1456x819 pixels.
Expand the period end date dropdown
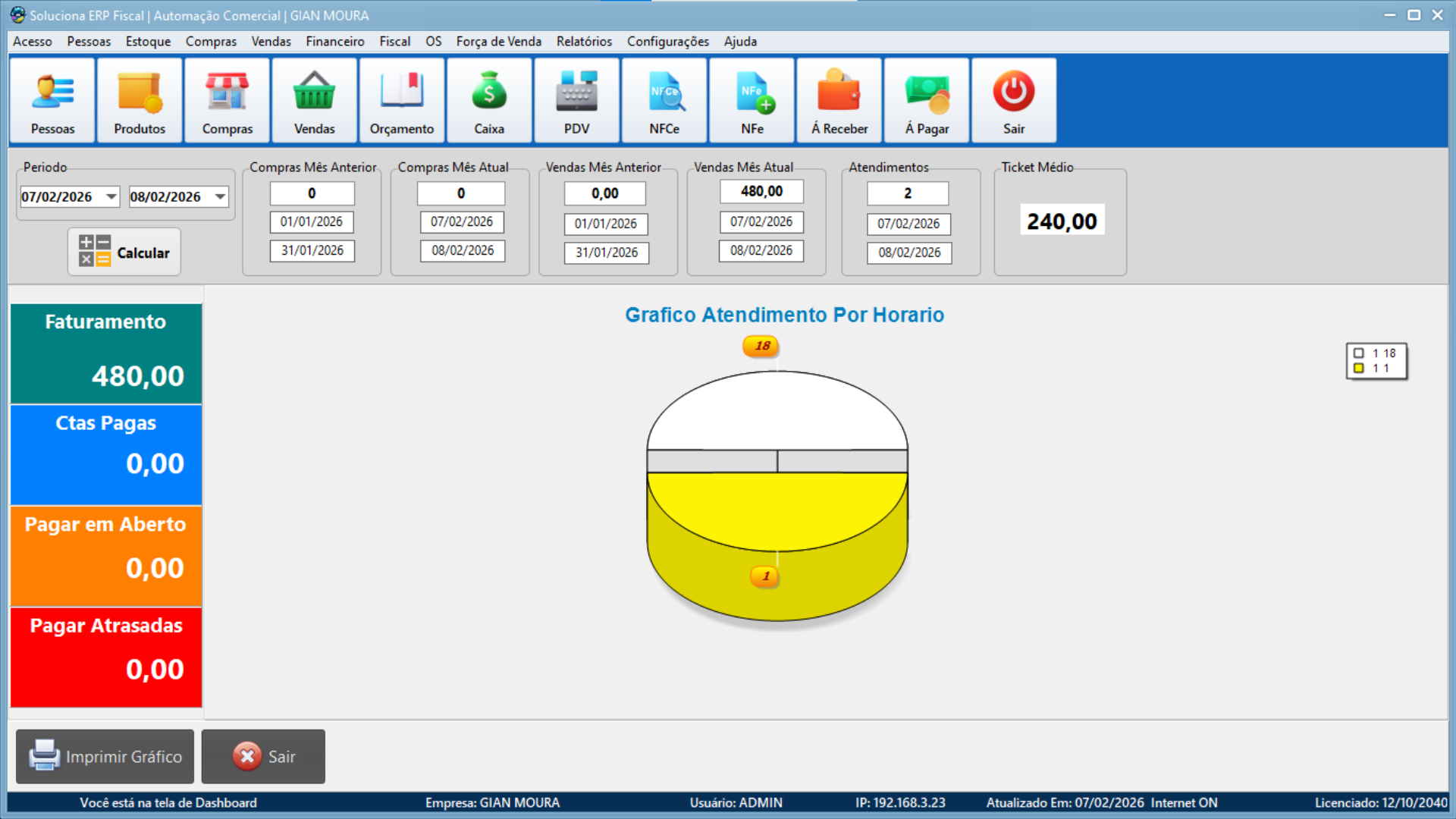point(220,197)
